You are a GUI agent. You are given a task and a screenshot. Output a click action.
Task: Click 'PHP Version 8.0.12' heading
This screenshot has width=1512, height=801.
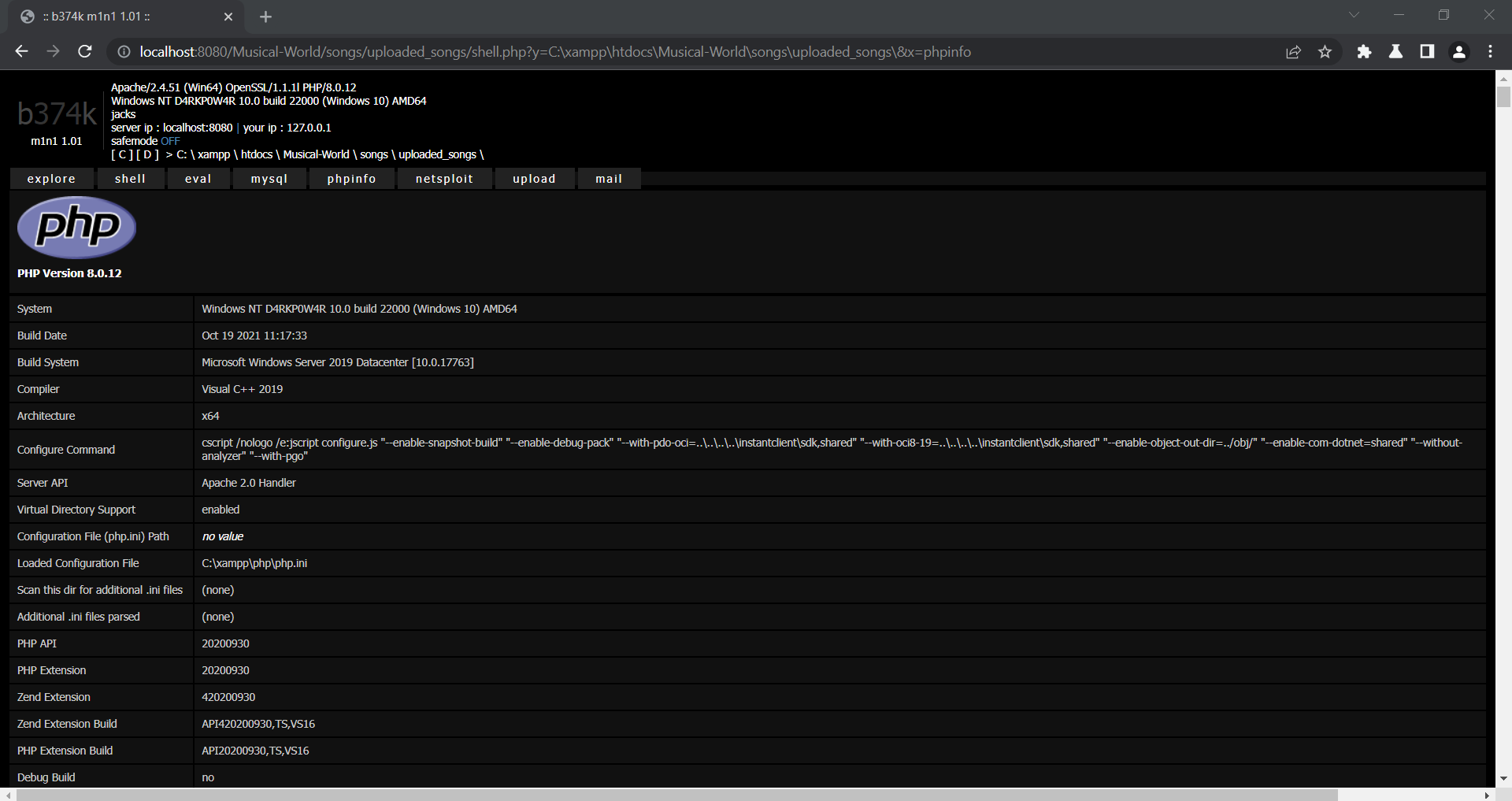[69, 273]
